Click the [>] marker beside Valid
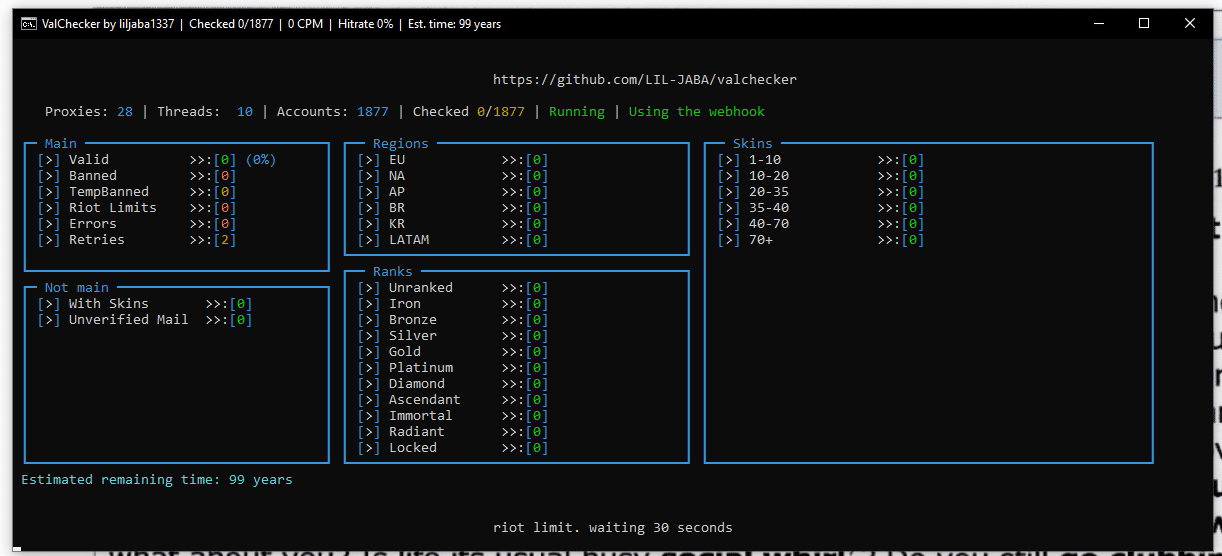This screenshot has width=1222, height=556. pos(49,160)
